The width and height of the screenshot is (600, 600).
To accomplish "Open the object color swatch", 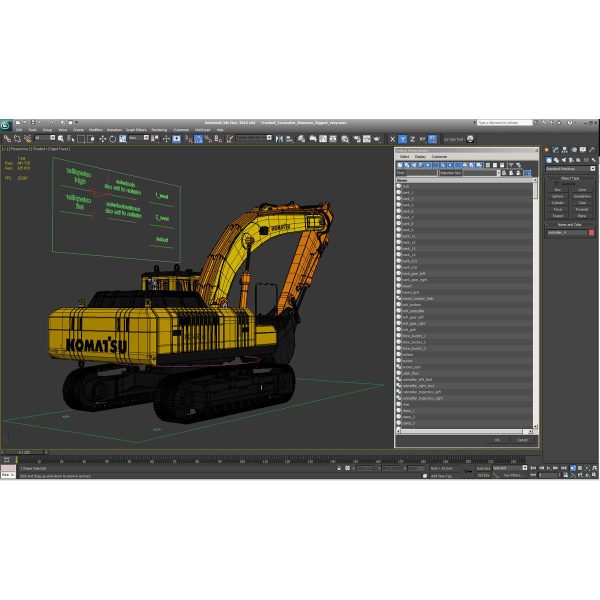I will click(592, 233).
